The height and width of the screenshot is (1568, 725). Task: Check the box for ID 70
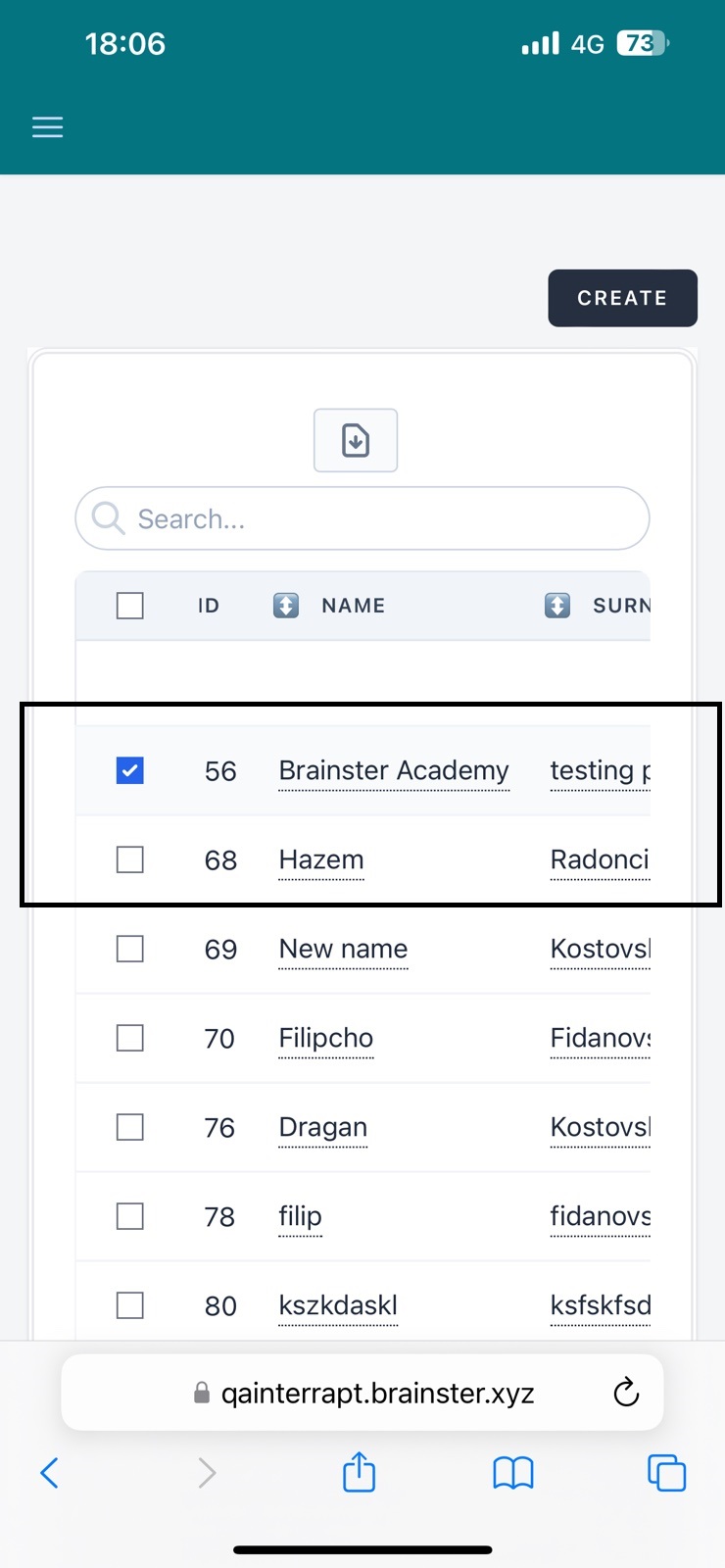(x=130, y=1039)
